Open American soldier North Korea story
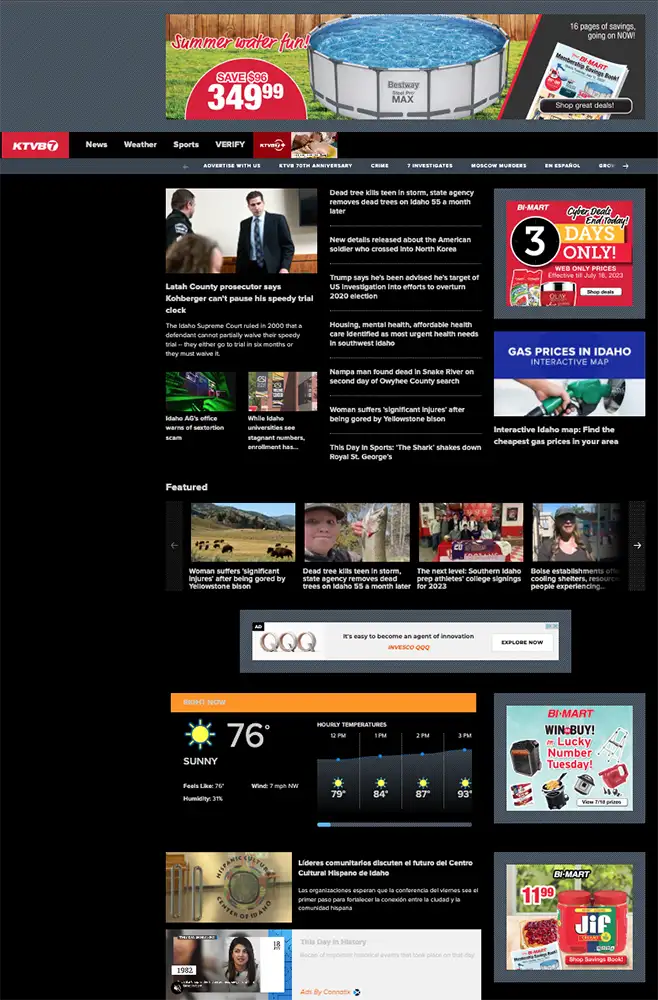 click(400, 244)
